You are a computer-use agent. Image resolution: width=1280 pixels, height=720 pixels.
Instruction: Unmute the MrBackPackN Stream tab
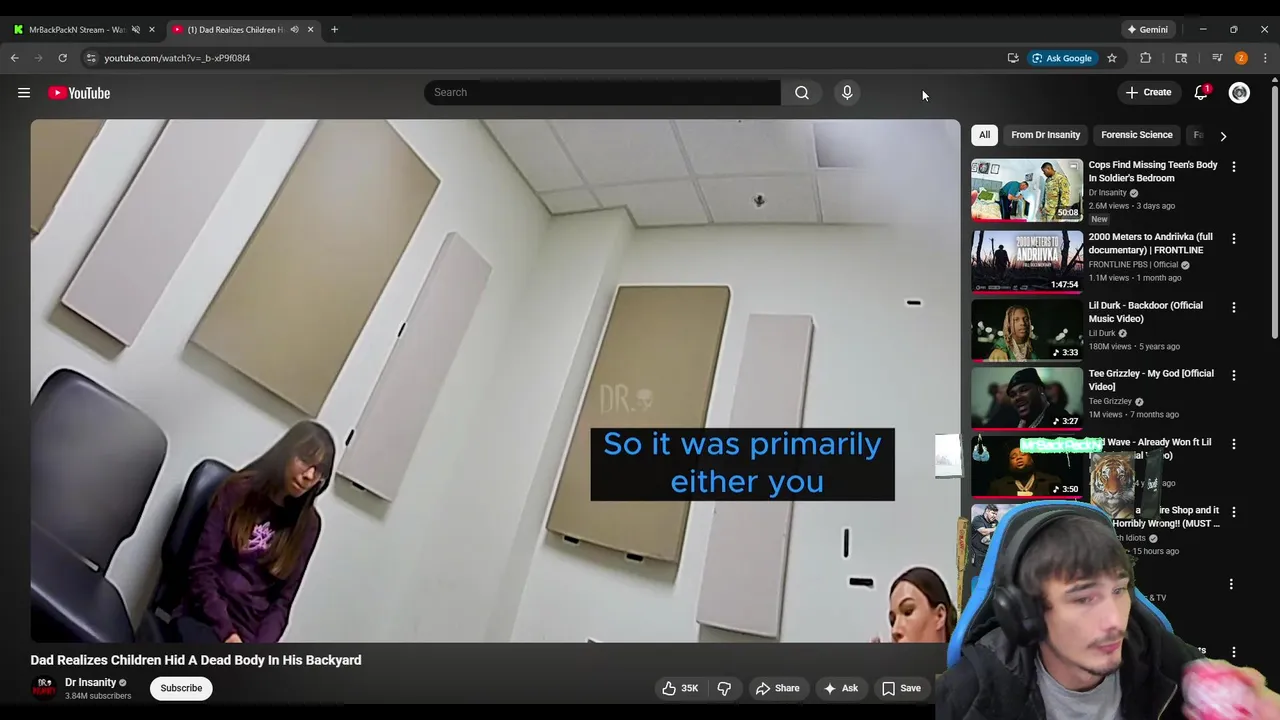coord(136,30)
